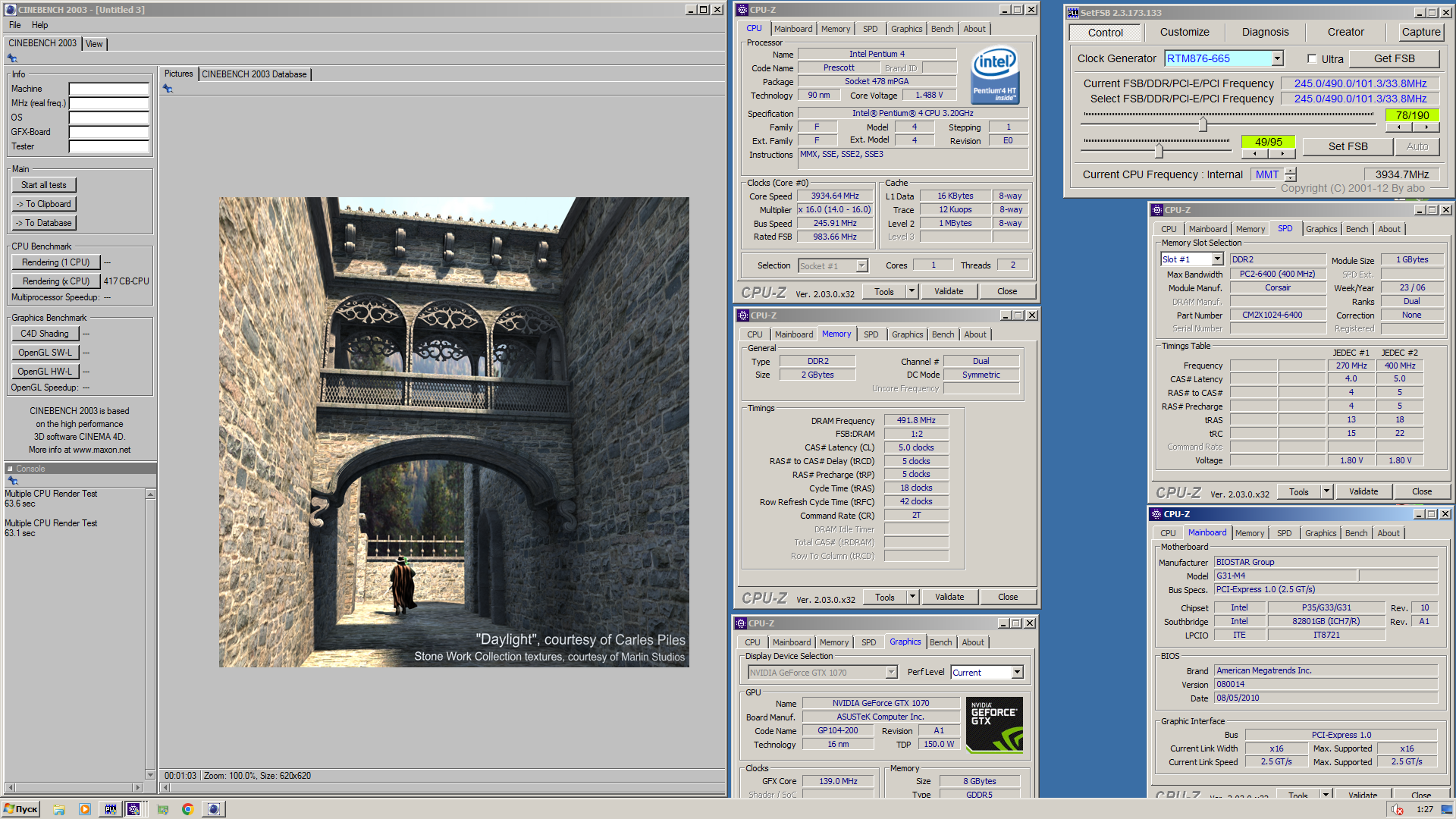Enable the Ultra checkbox in SetFSB
Image resolution: width=1456 pixels, height=819 pixels.
[x=1312, y=58]
